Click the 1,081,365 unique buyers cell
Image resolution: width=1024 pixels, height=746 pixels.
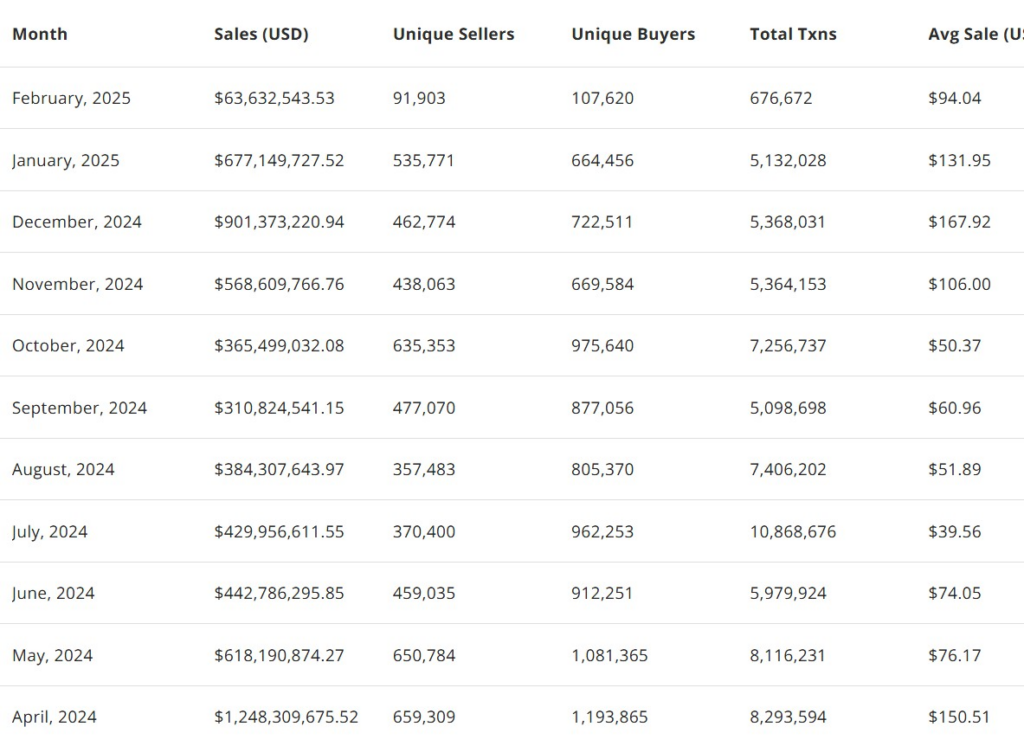609,655
